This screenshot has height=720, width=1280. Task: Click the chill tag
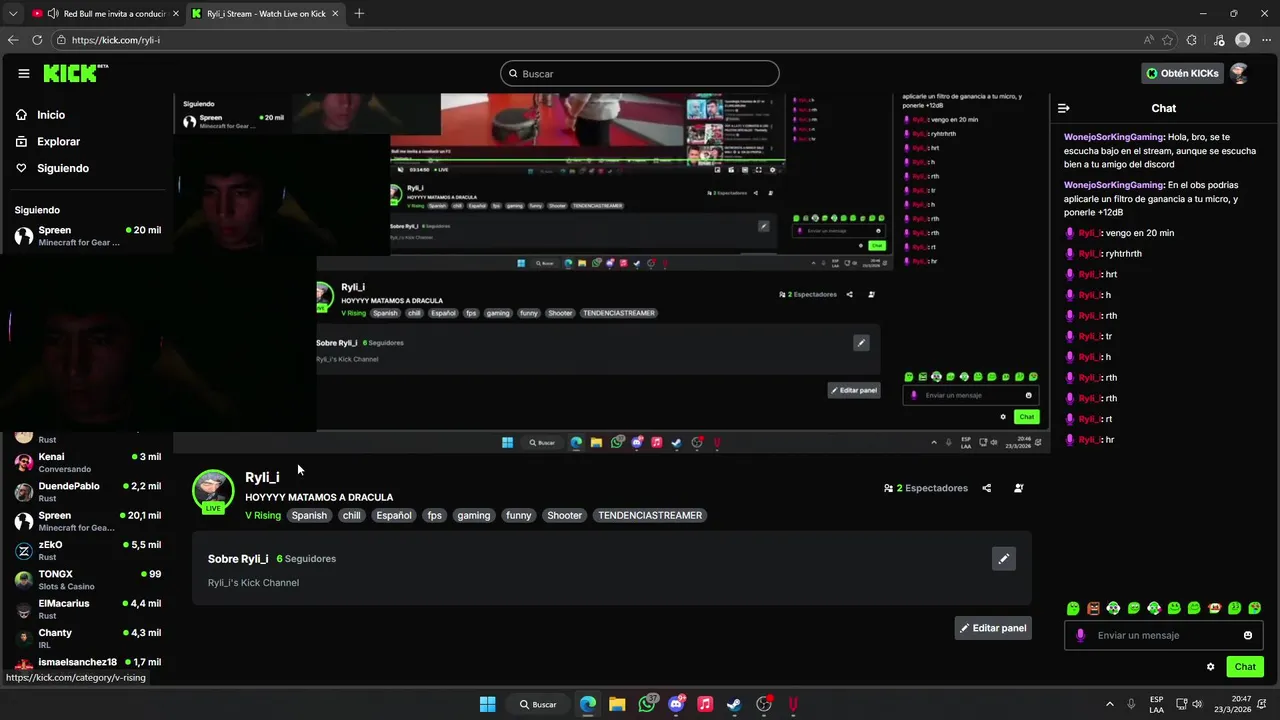coord(351,516)
